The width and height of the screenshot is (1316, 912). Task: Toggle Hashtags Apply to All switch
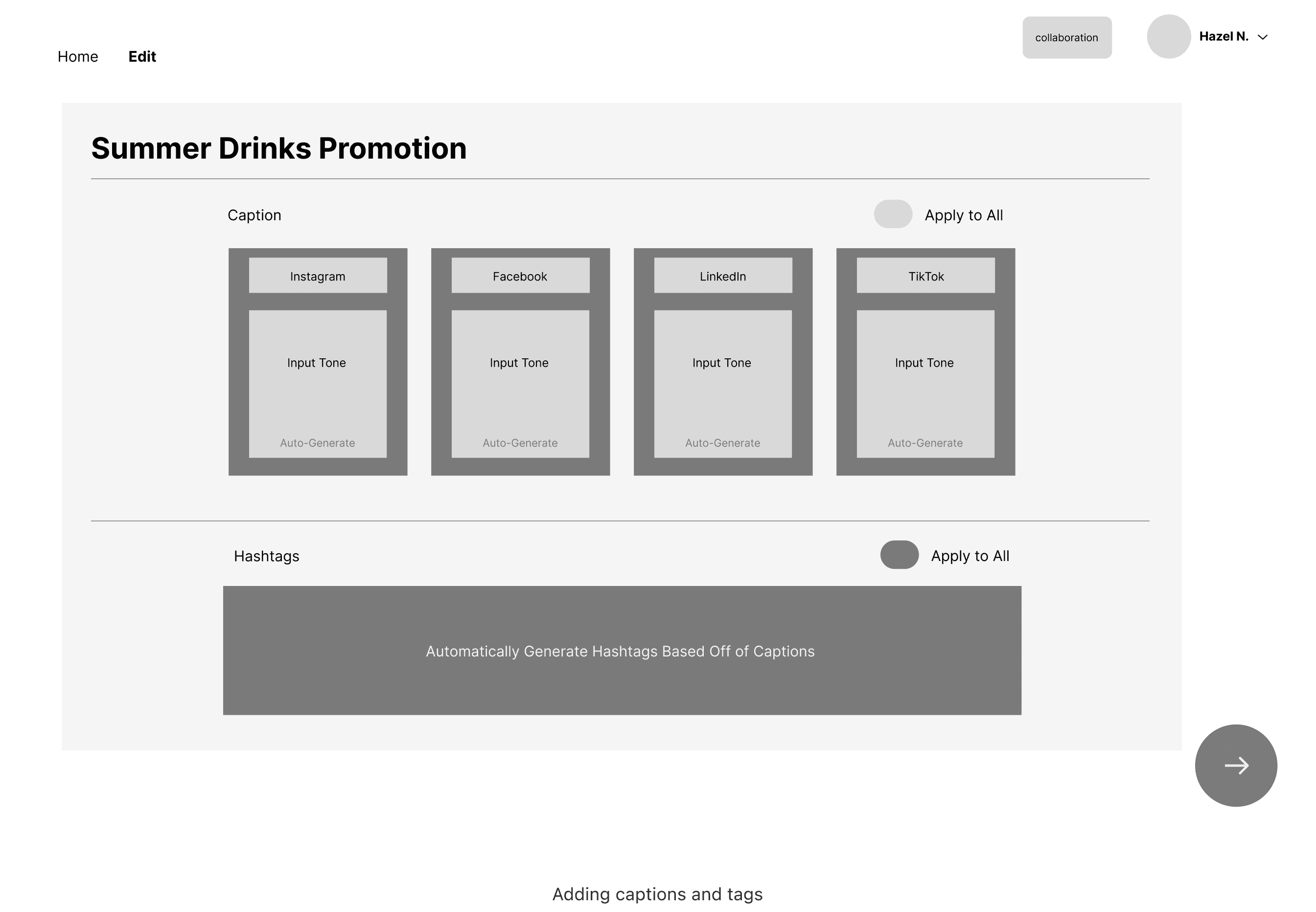pyautogui.click(x=899, y=555)
